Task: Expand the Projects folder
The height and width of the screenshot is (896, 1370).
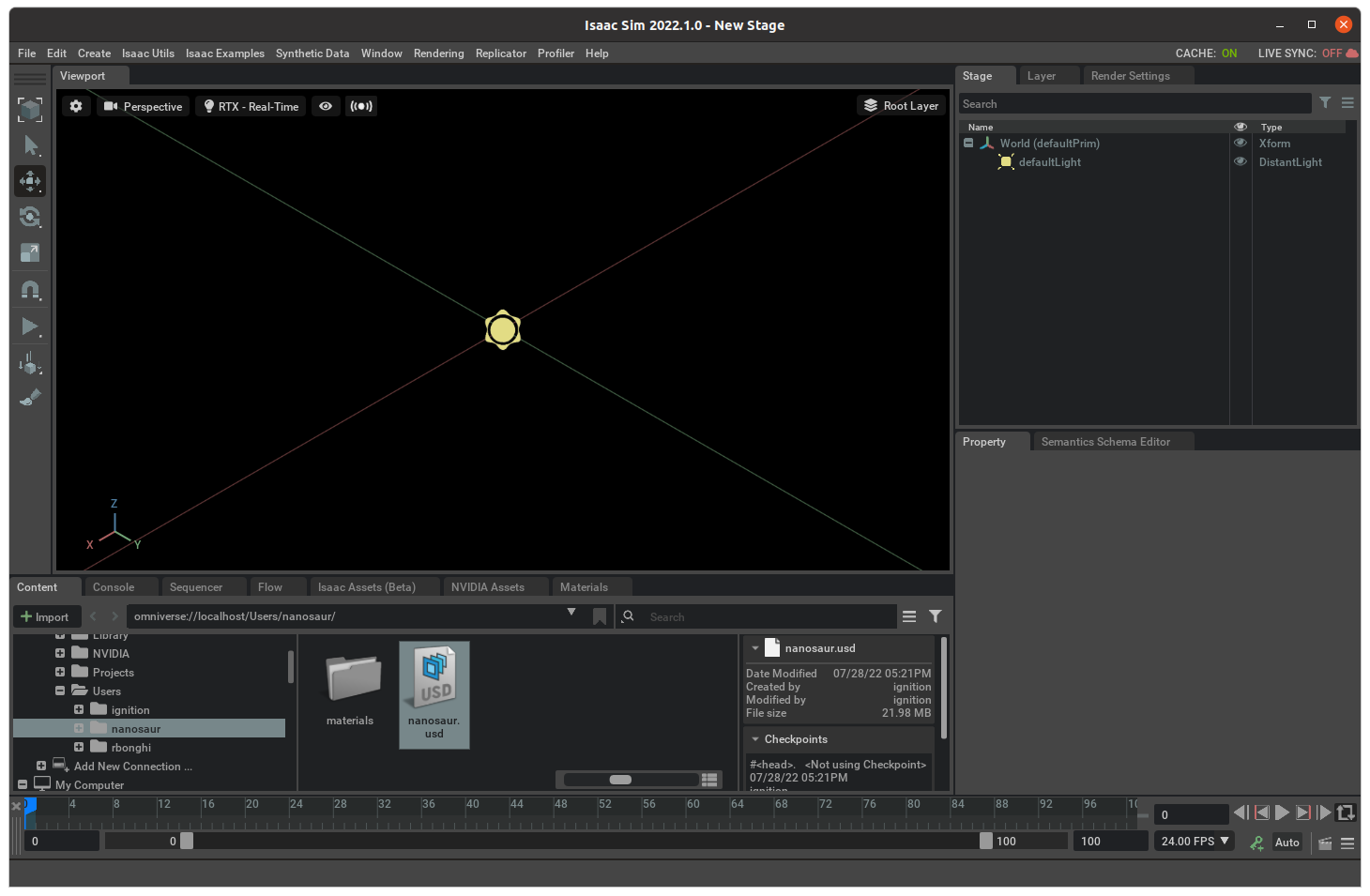Action: click(x=60, y=673)
